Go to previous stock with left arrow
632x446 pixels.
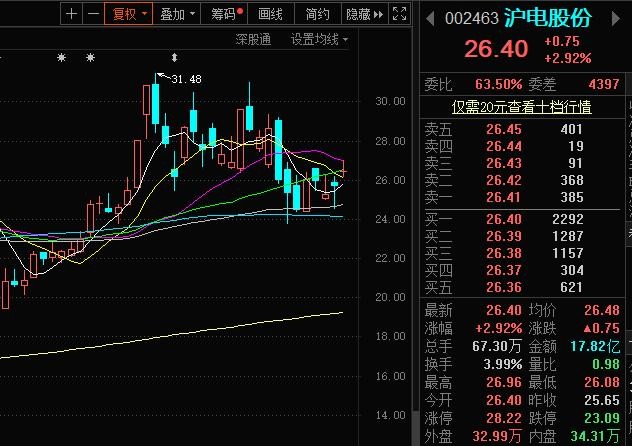(428, 19)
